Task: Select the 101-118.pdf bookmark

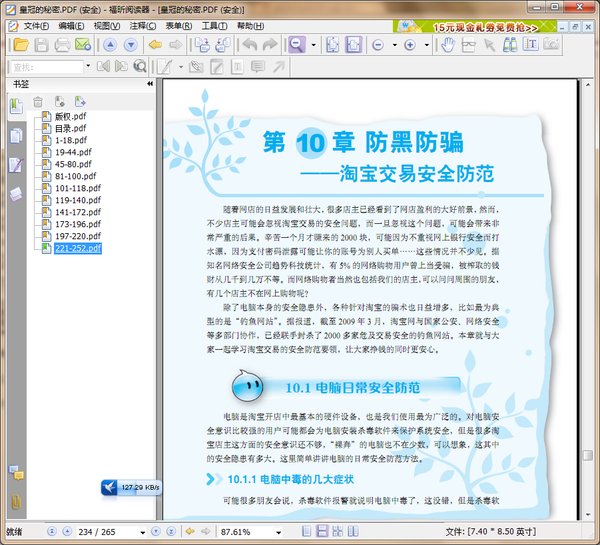Action: point(78,188)
